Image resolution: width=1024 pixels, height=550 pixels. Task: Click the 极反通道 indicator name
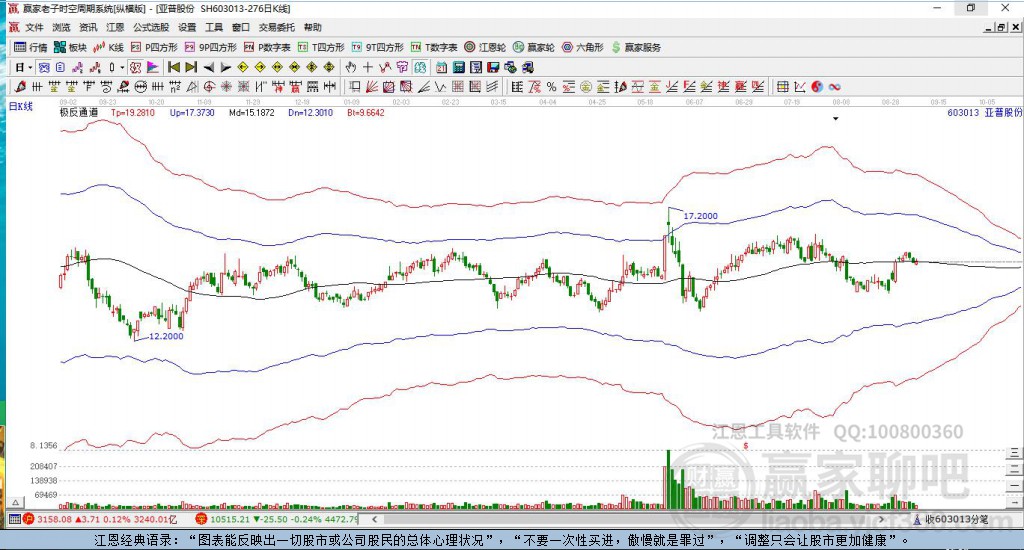pyautogui.click(x=78, y=112)
